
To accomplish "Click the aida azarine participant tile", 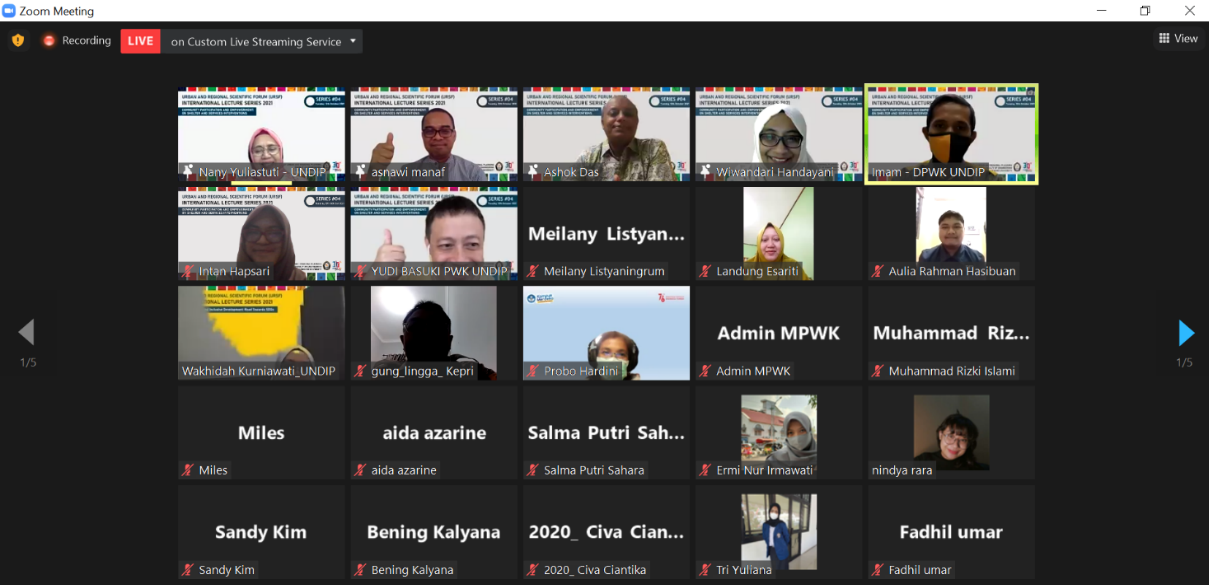I will tap(434, 433).
